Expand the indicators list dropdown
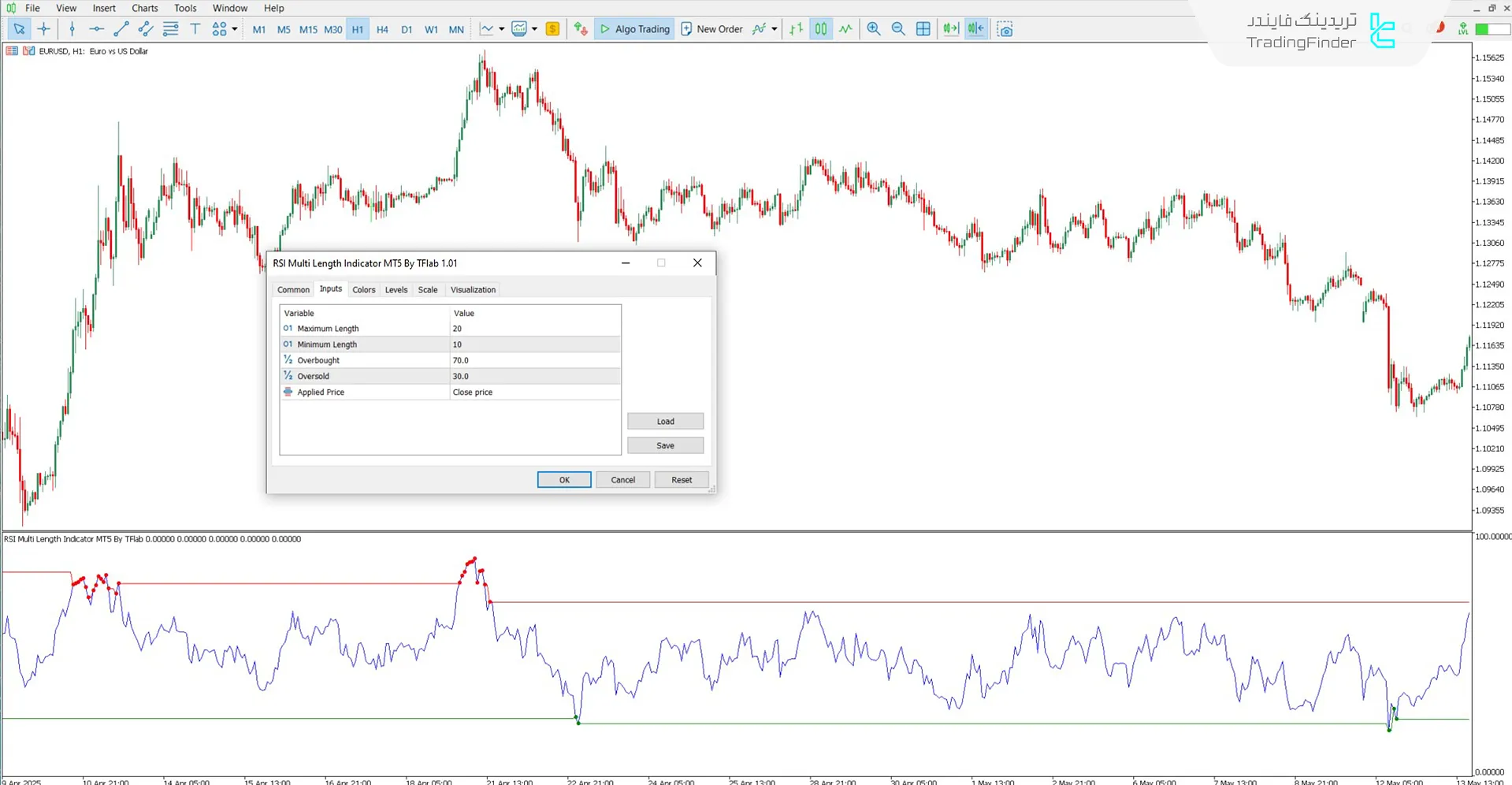The height and width of the screenshot is (785, 1512). point(533,29)
